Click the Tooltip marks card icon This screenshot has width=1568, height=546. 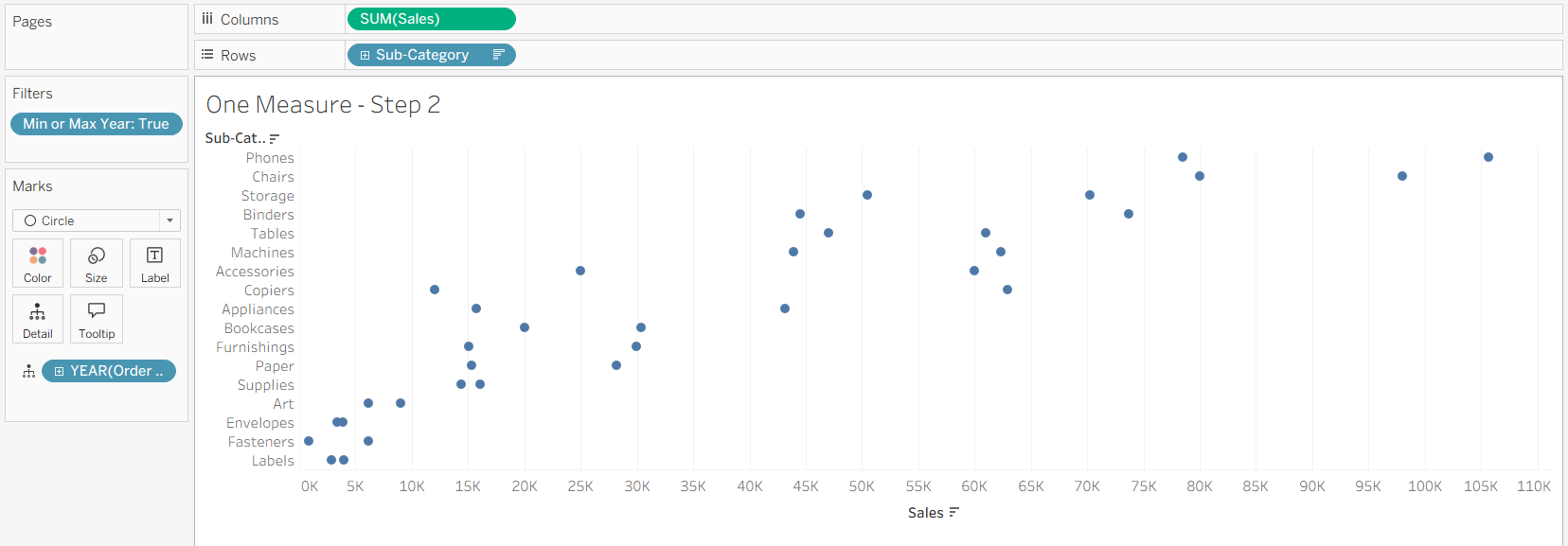[96, 319]
